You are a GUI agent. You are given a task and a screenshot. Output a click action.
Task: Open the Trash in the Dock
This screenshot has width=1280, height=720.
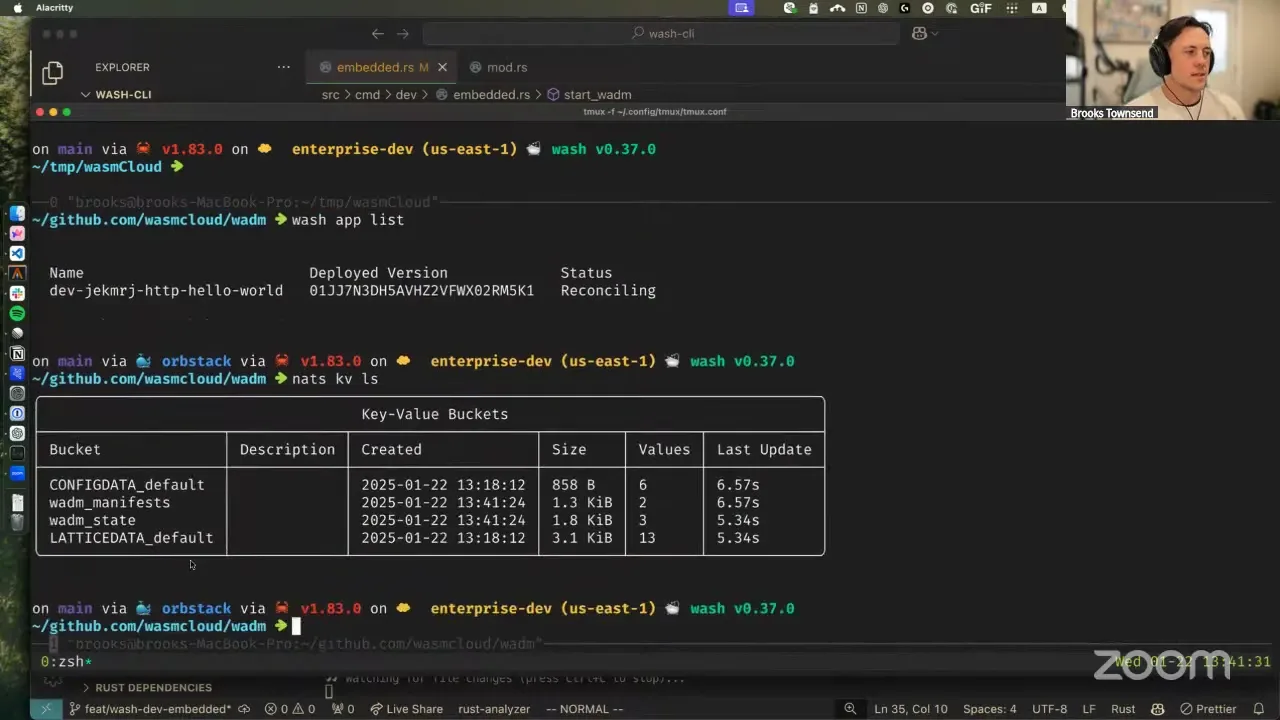17,522
